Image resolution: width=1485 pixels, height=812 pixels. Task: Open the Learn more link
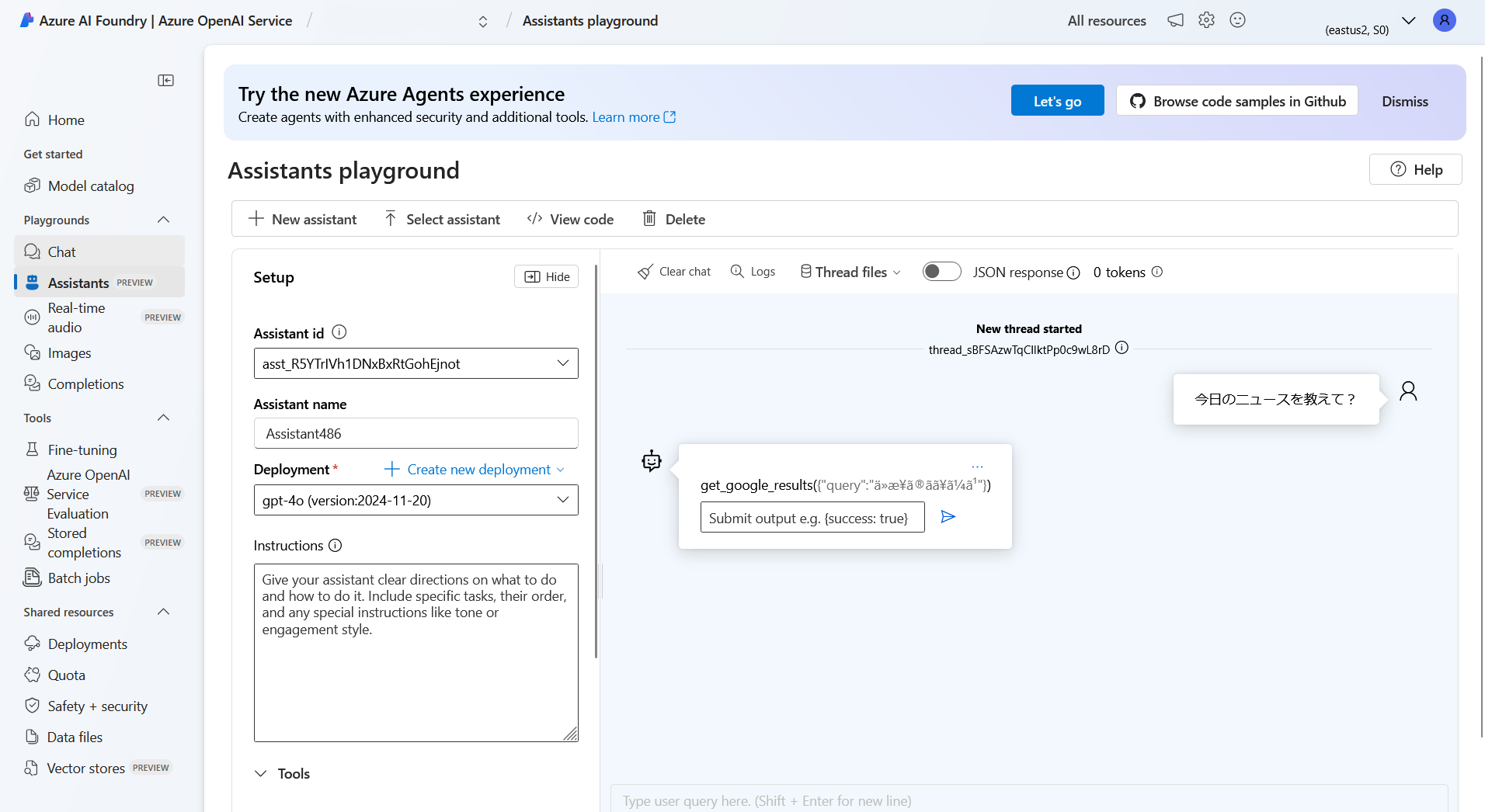[634, 117]
